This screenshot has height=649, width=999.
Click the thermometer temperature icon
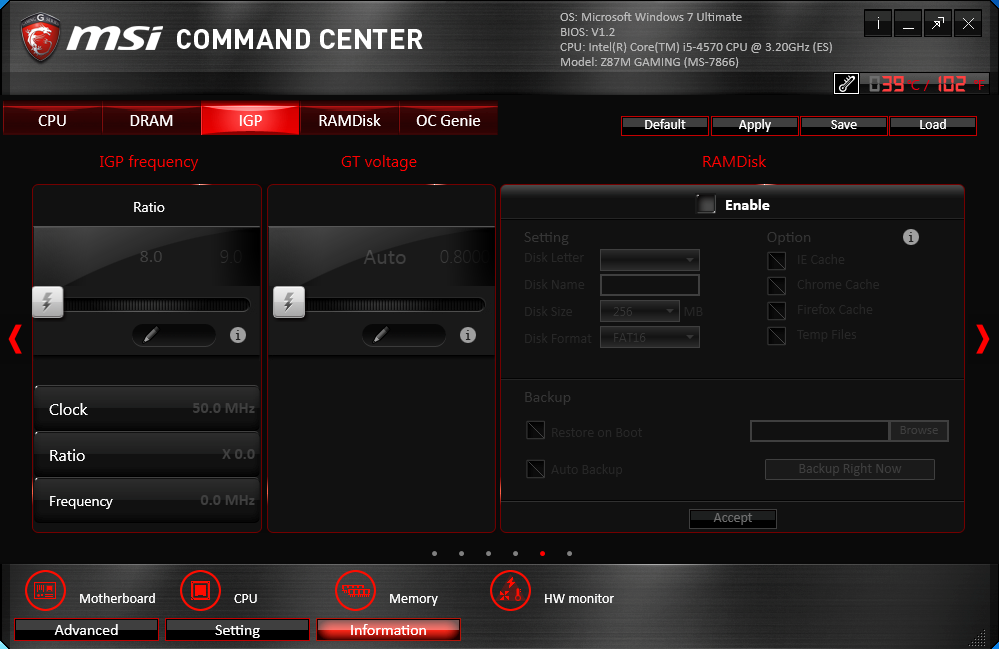(x=846, y=83)
